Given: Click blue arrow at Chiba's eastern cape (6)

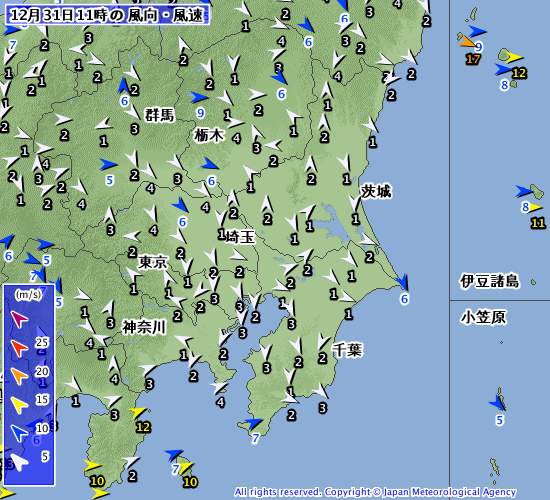Looking at the screenshot, I should click(x=403, y=281).
